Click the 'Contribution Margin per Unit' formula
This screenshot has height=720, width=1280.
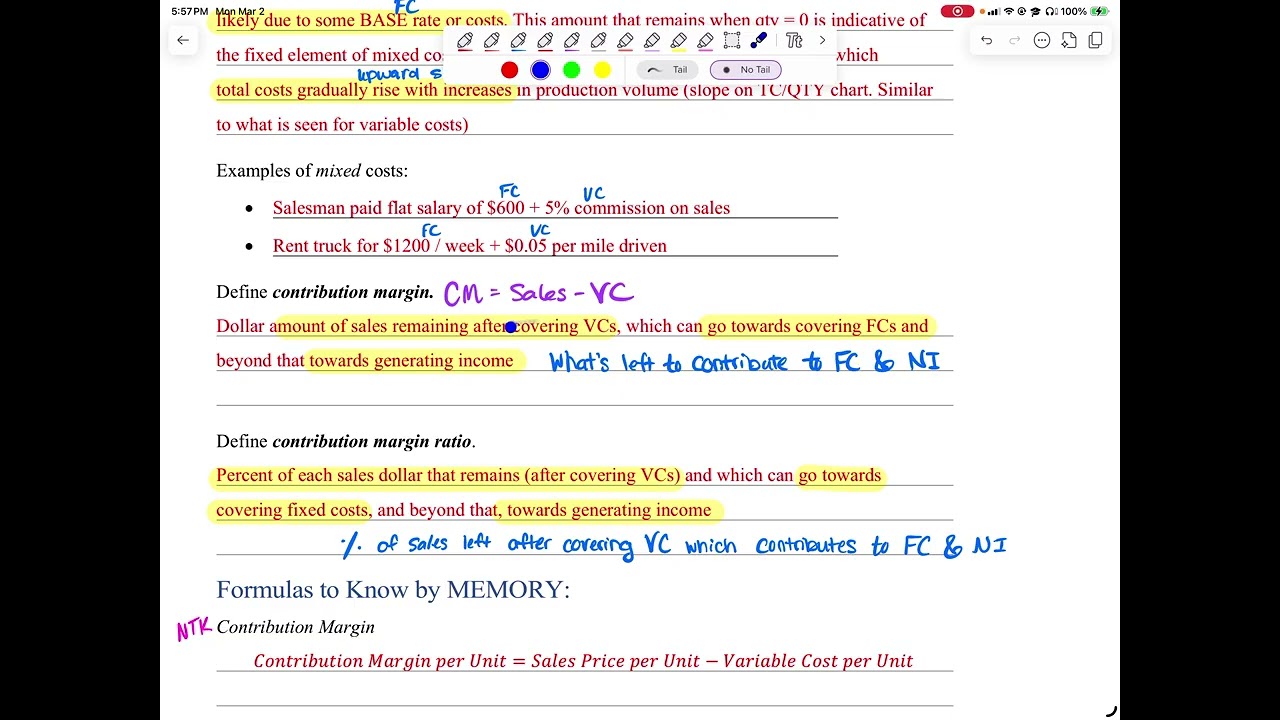(x=583, y=661)
